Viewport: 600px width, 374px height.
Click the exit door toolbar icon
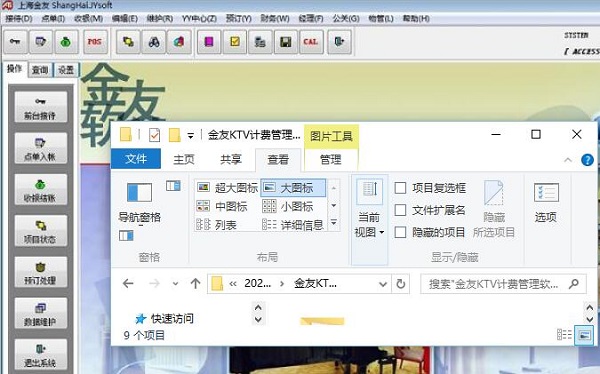click(339, 41)
